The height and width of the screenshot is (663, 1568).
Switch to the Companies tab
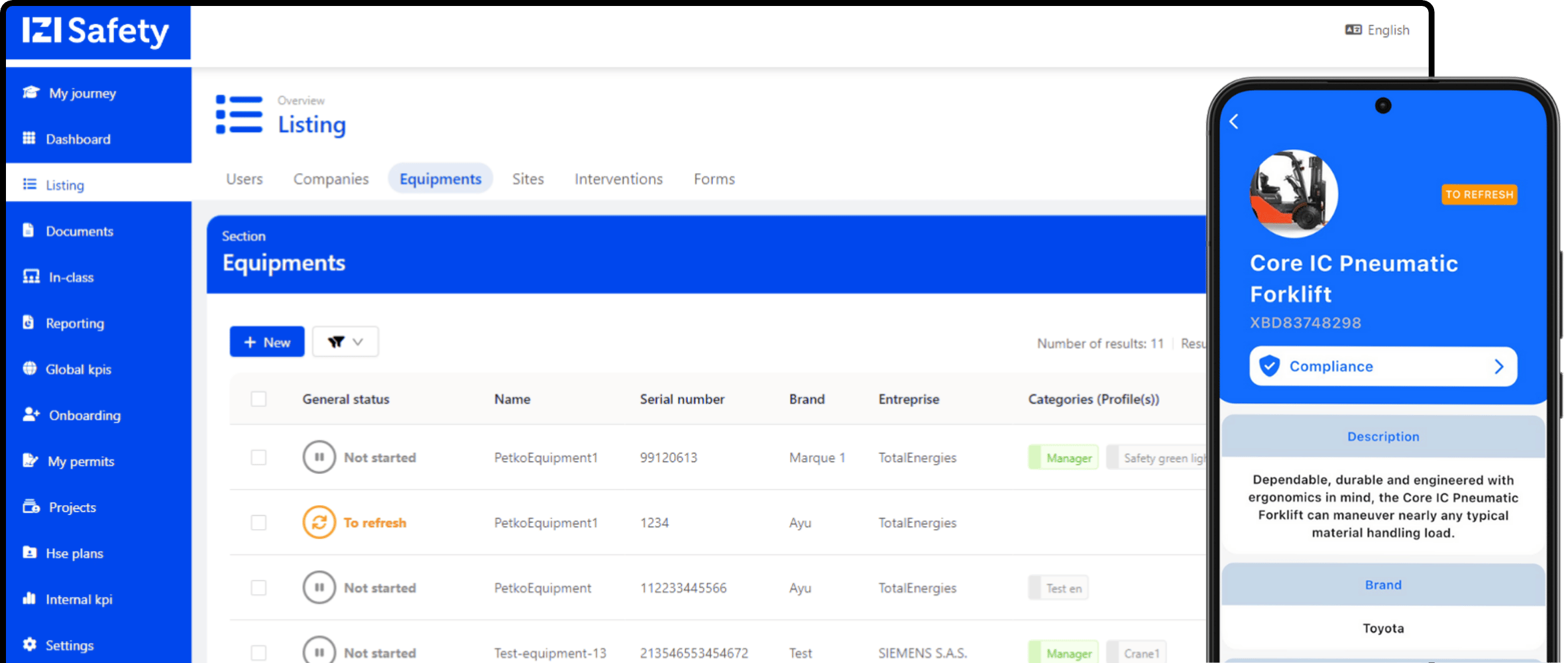331,179
